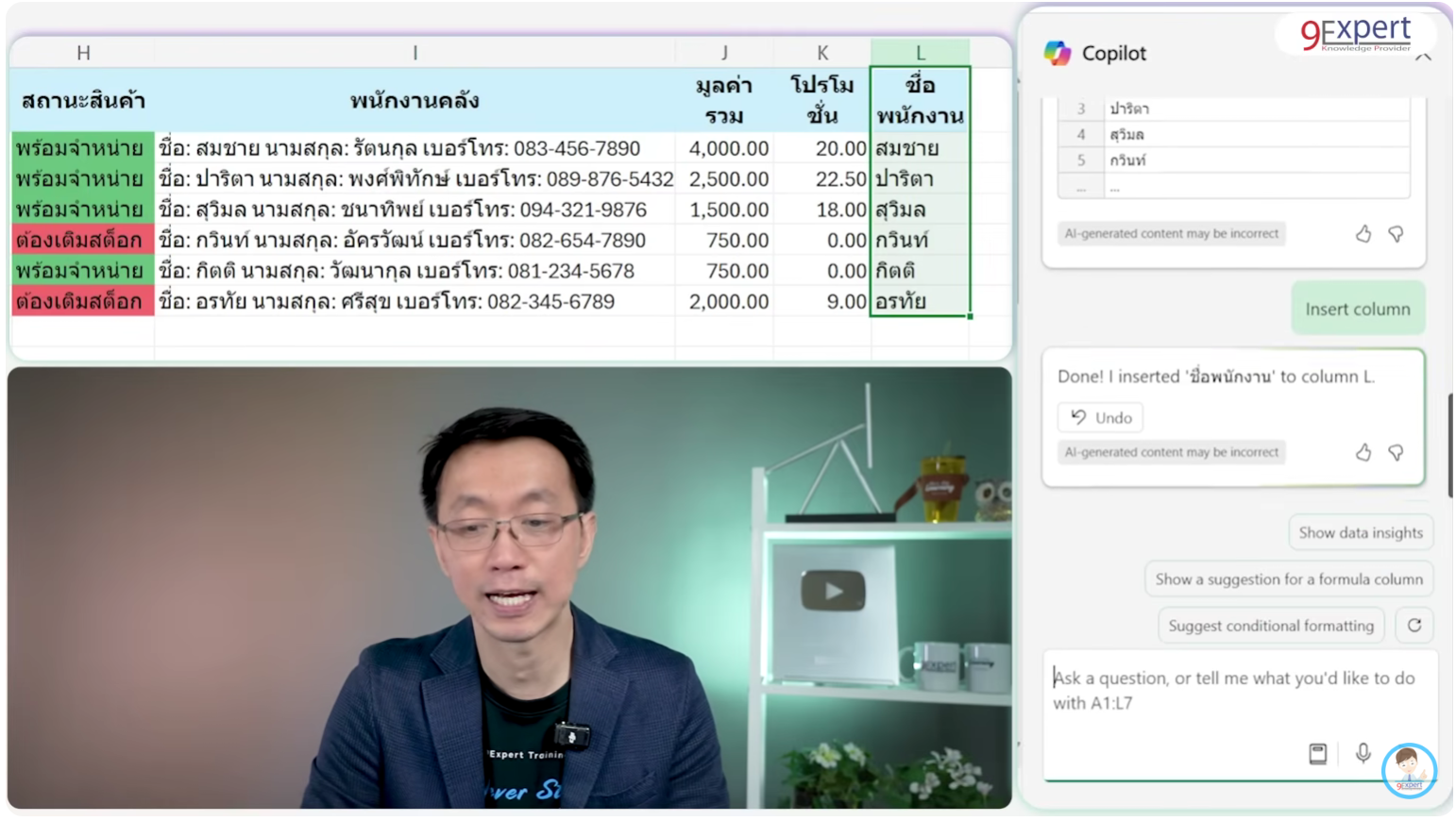Click the Copilot logo icon

click(x=1057, y=54)
